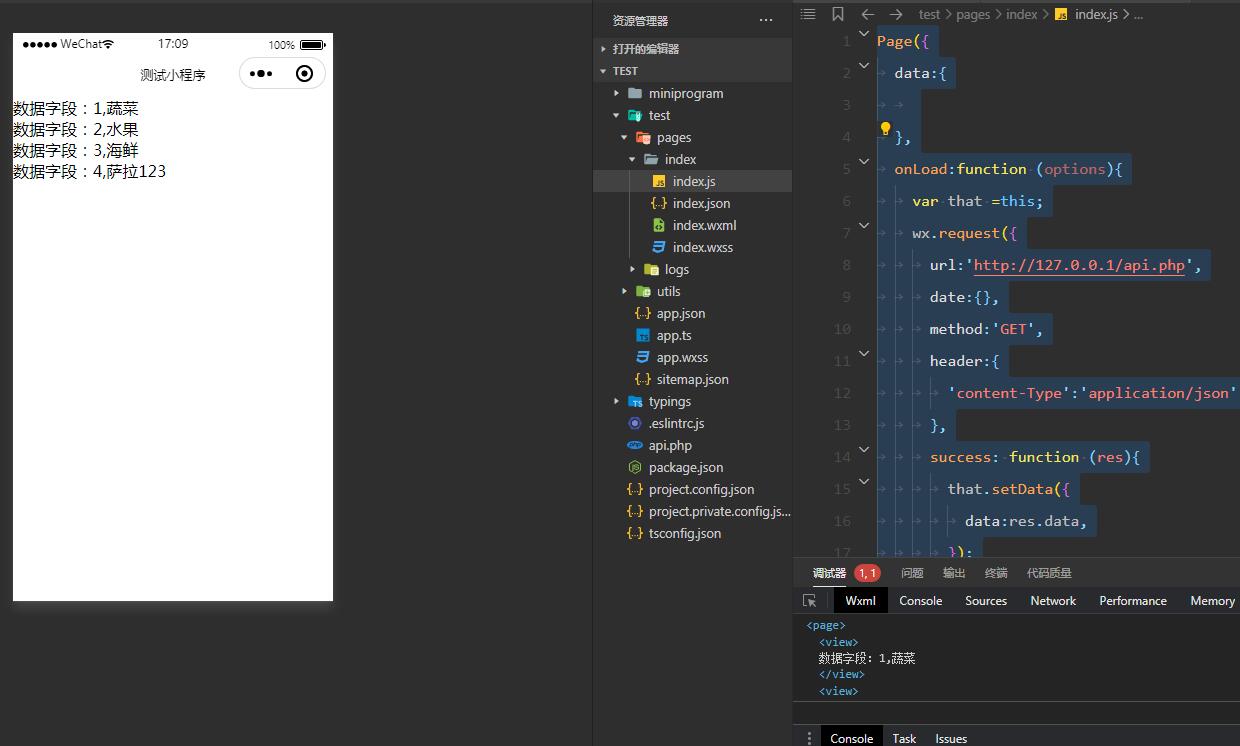Click the 'index' folder breadcrumb segment
Screen dimensions: 1240x746
click(x=1021, y=14)
